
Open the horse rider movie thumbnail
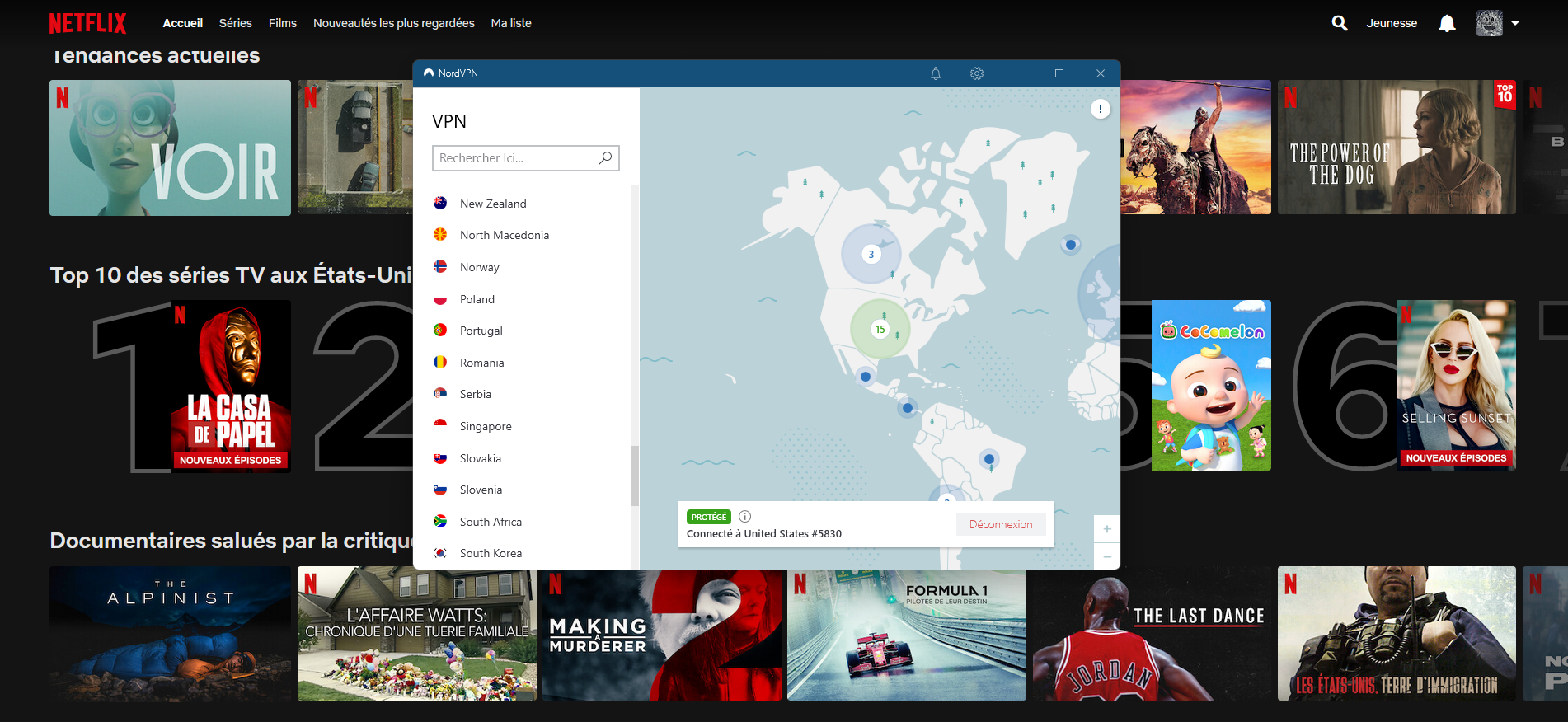click(1195, 148)
